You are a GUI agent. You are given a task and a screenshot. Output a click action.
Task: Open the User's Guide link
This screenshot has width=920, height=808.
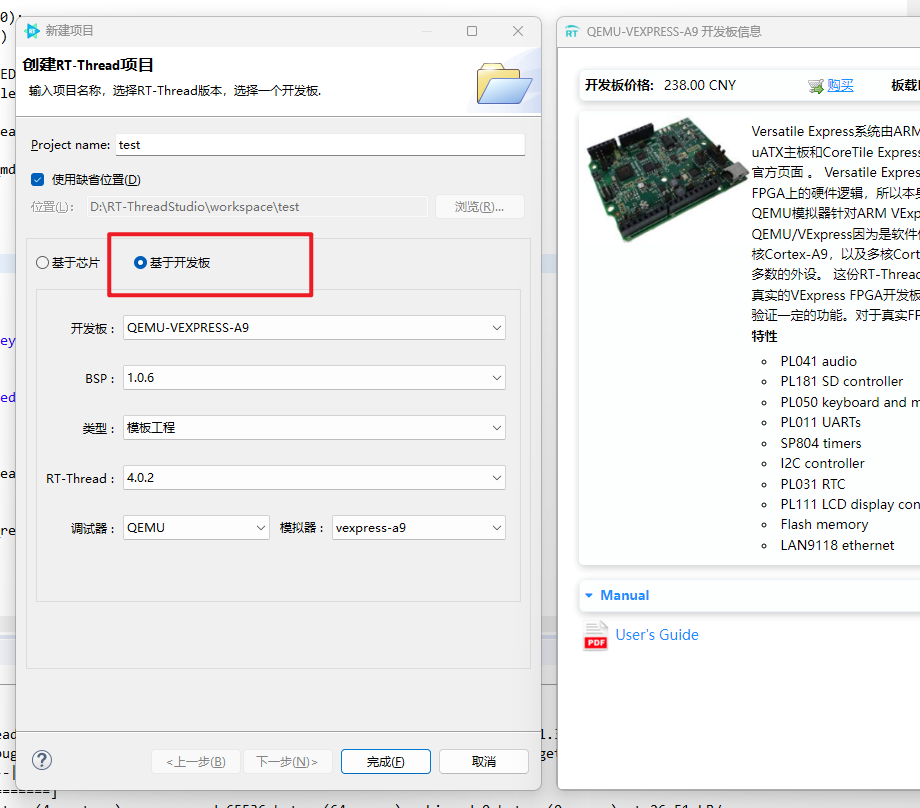[x=657, y=635]
